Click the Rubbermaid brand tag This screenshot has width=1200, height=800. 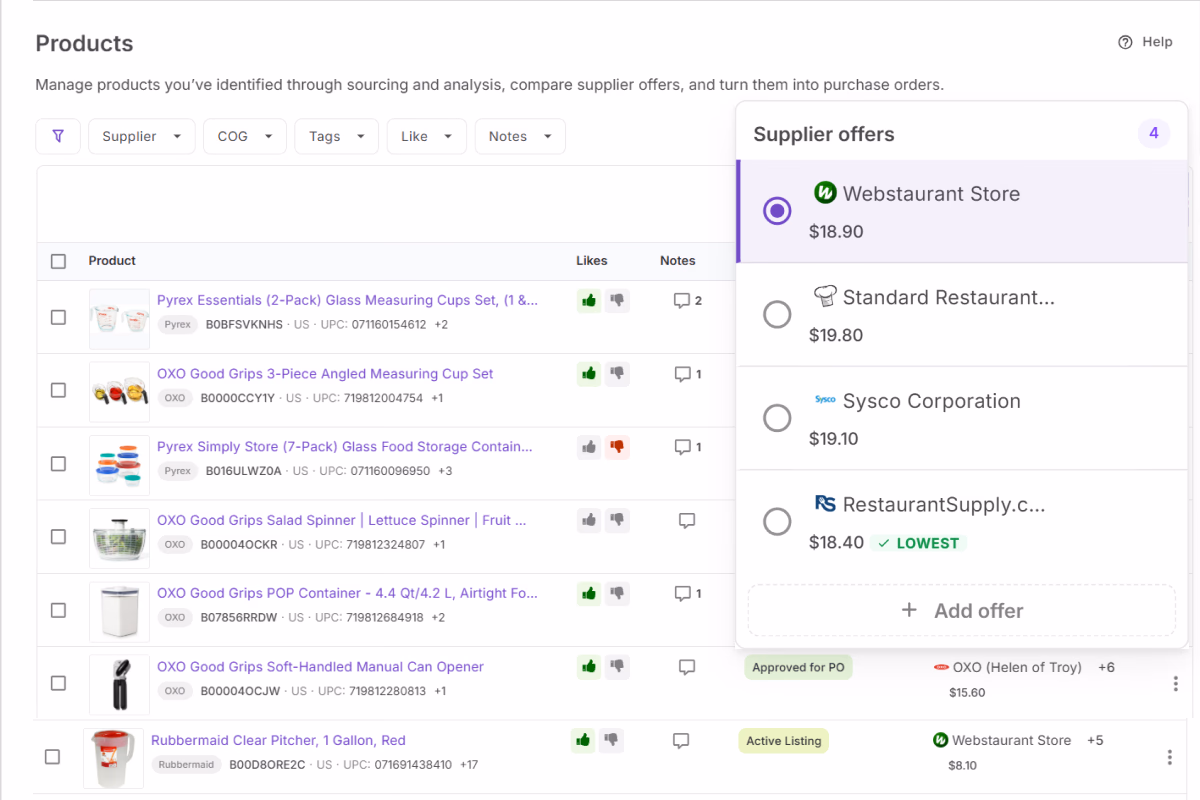pyautogui.click(x=187, y=765)
